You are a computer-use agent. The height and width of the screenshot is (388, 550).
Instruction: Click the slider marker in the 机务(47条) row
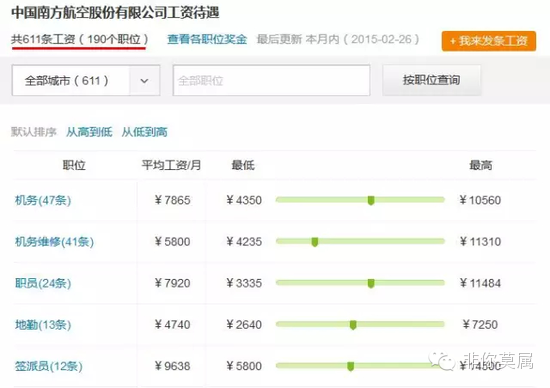pyautogui.click(x=371, y=200)
